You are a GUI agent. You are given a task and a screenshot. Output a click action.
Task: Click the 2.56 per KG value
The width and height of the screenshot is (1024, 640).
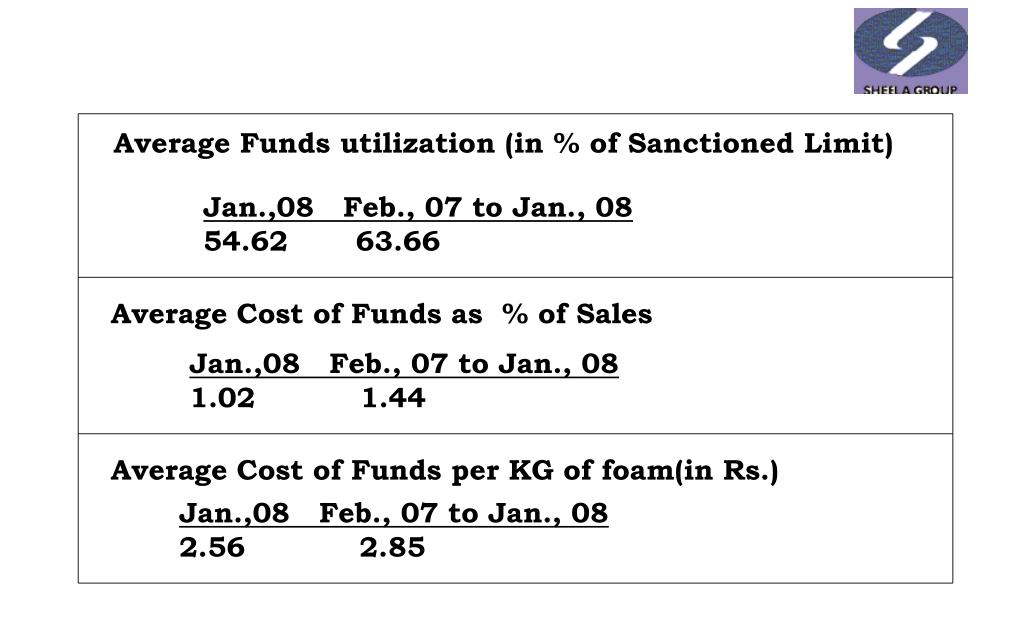[x=212, y=547]
